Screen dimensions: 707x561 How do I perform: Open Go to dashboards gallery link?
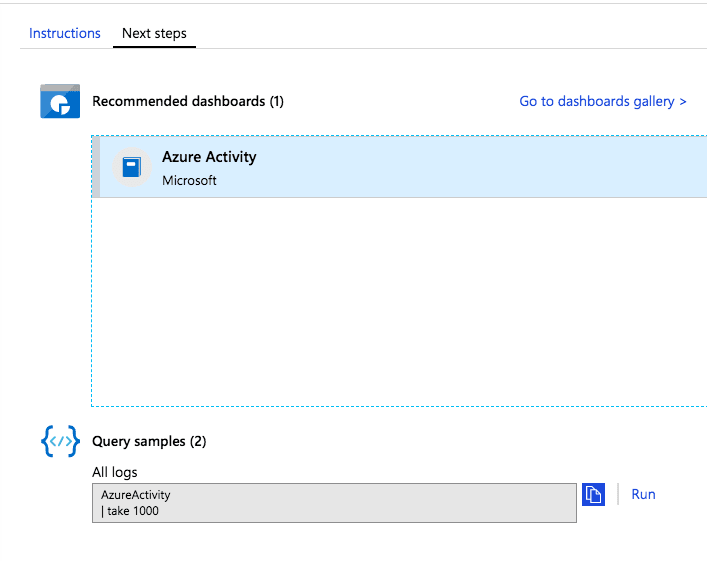603,101
